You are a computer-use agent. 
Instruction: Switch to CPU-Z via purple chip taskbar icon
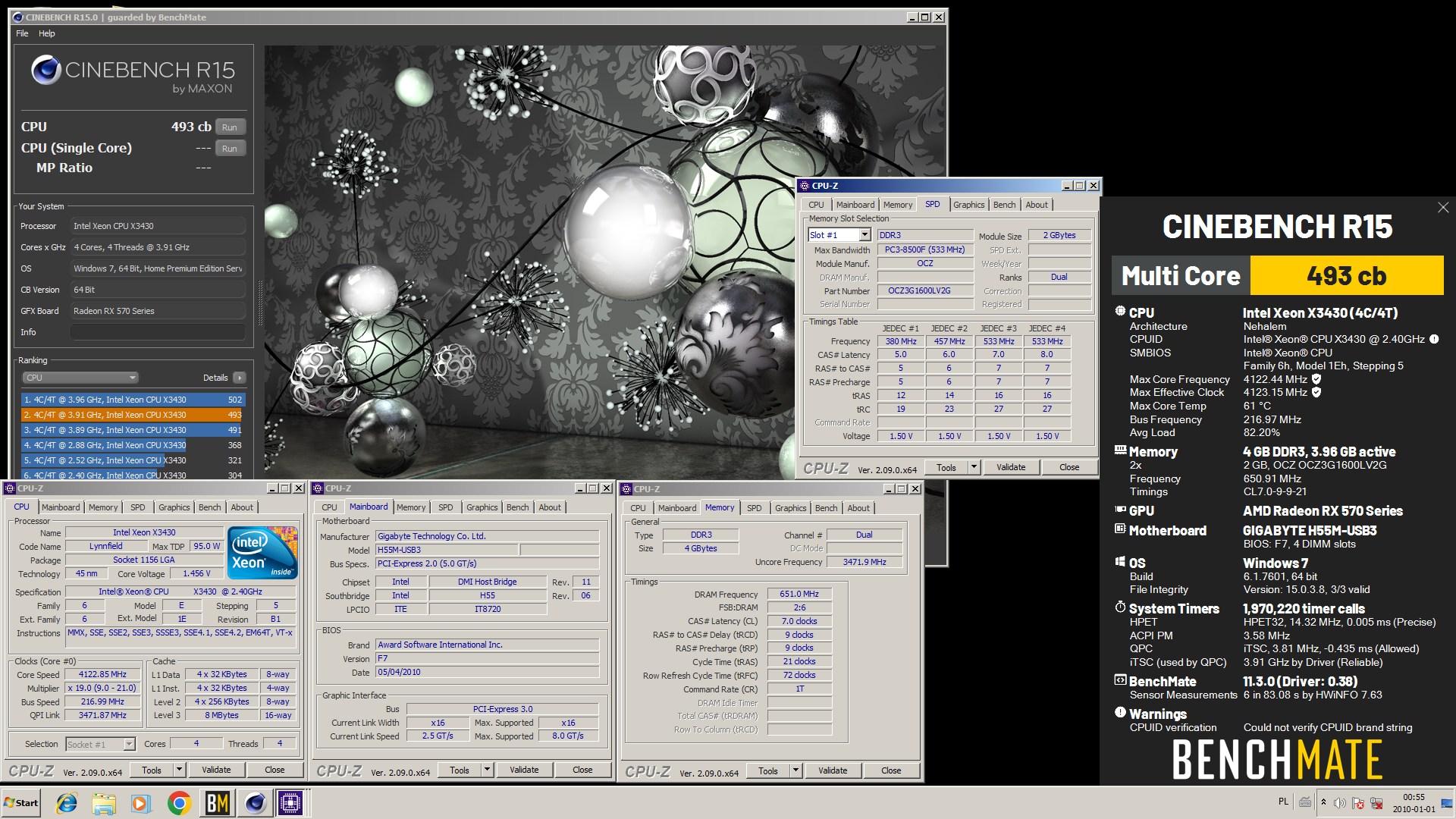(291, 803)
